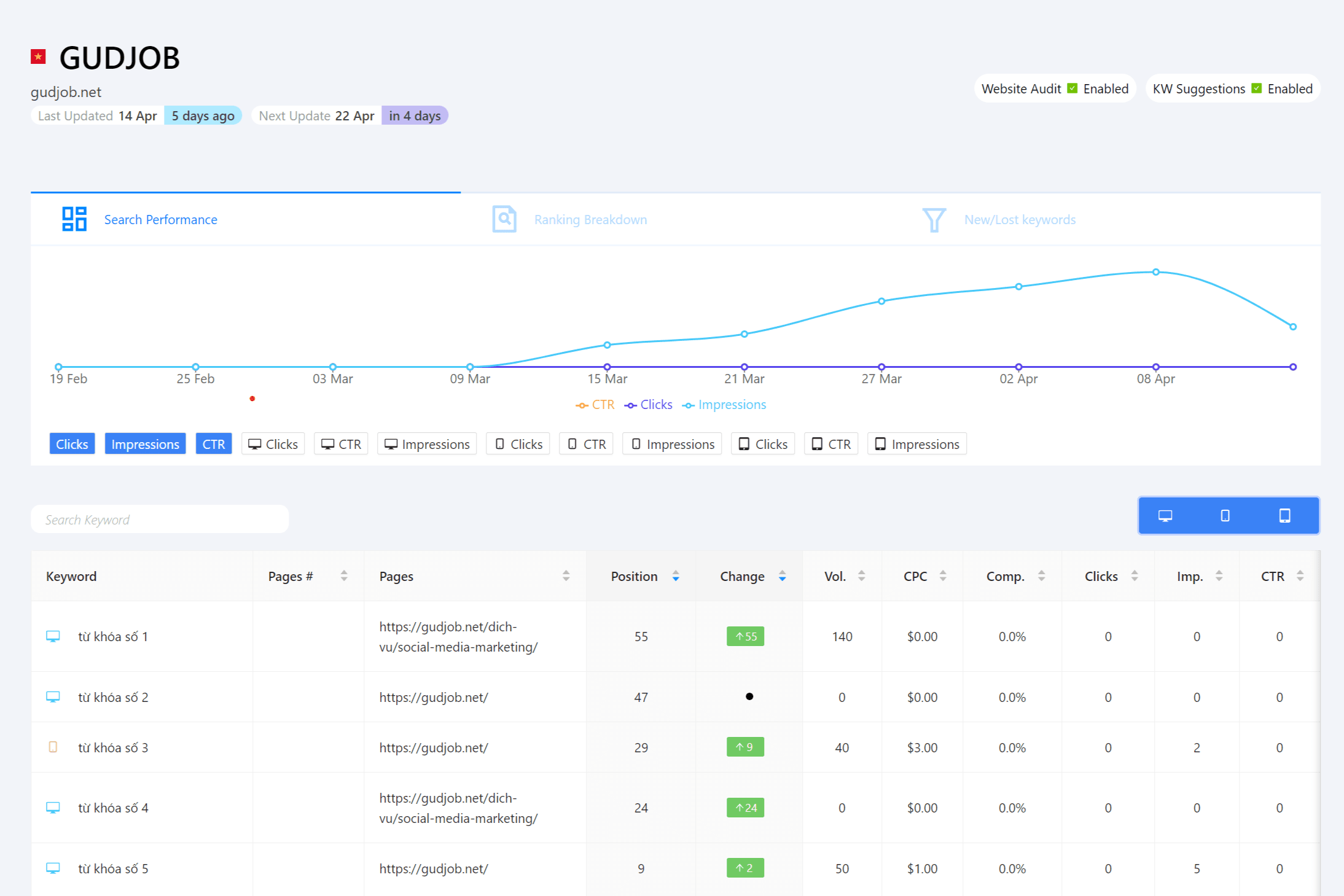
Task: Click the Next Update 22 Apr badge
Action: (x=350, y=115)
